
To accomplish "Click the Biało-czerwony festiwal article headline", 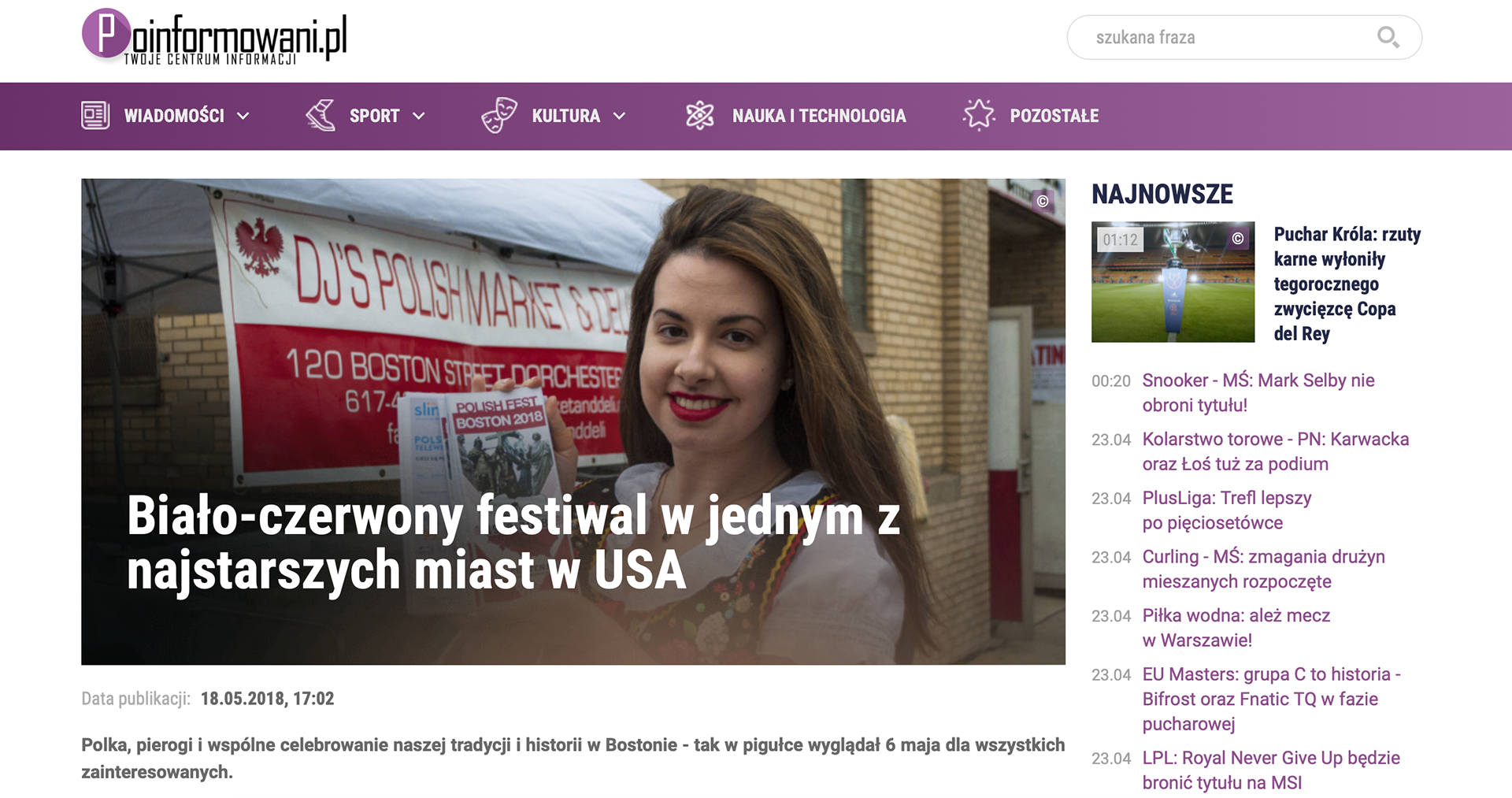I will (513, 543).
